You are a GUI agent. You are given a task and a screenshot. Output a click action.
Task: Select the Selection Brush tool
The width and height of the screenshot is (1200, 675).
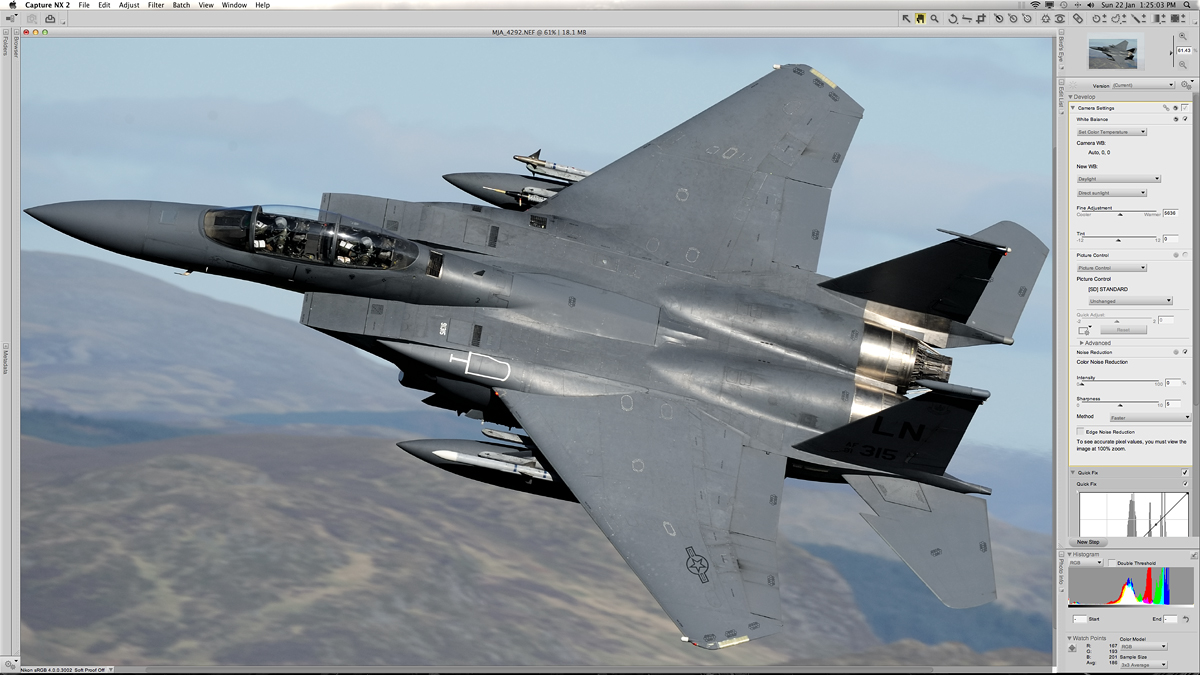point(1139,19)
